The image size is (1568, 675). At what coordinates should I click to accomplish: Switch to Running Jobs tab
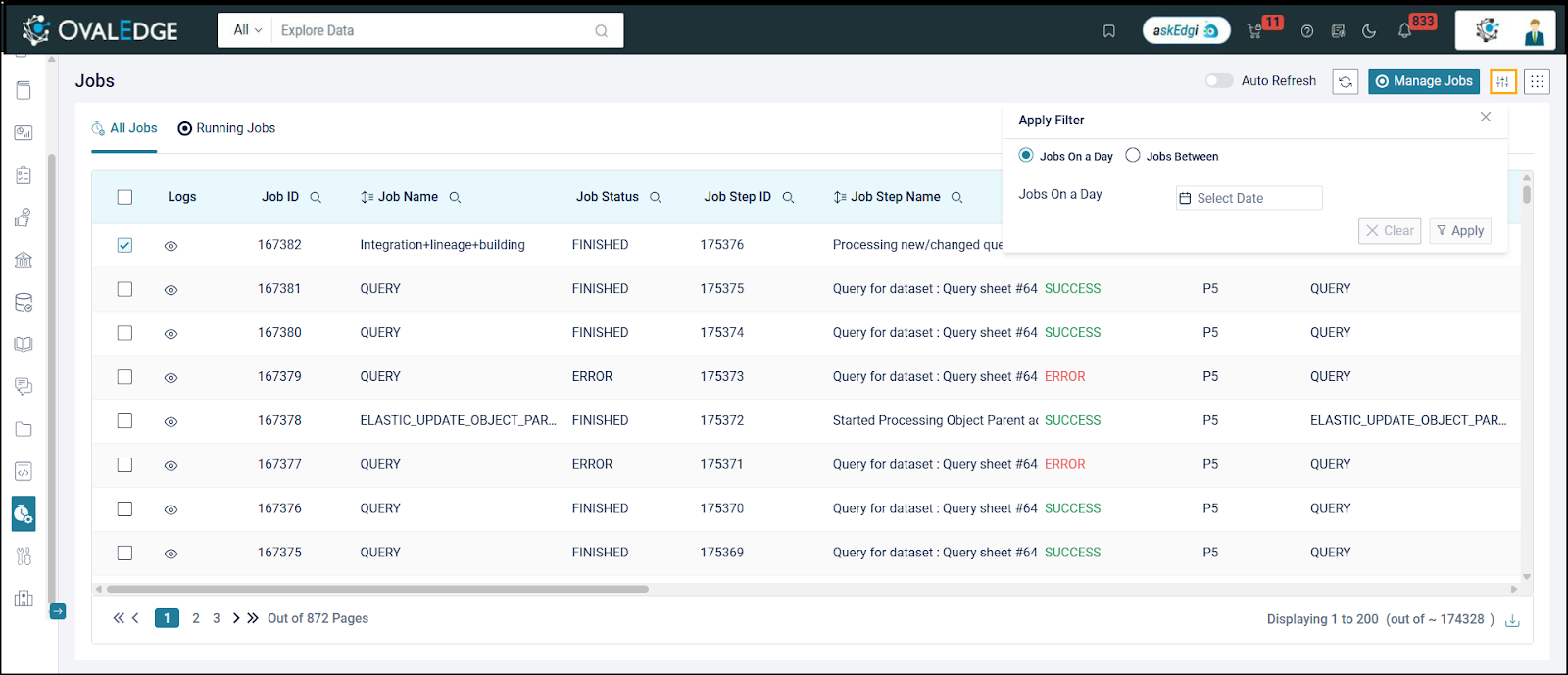(x=226, y=128)
